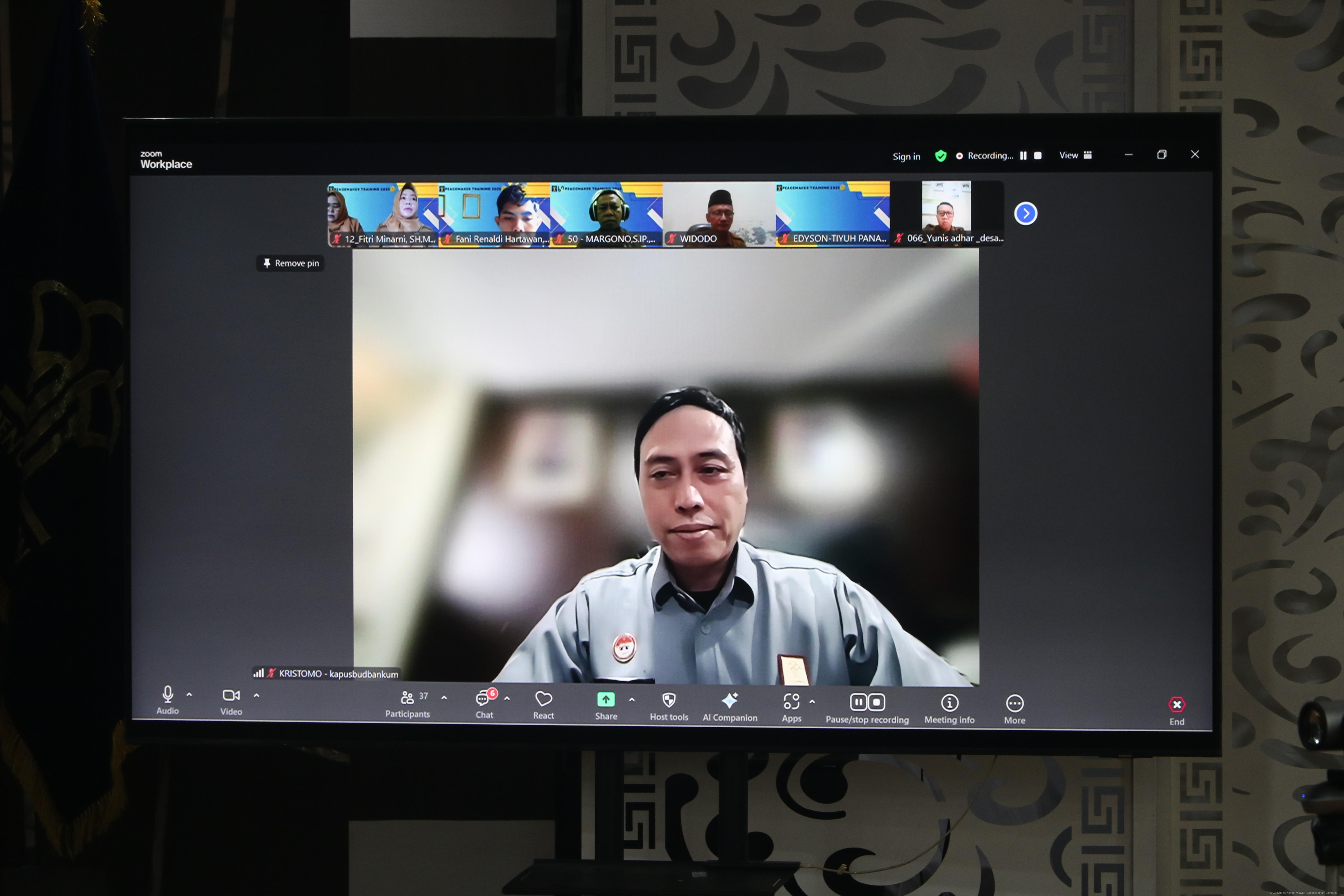The height and width of the screenshot is (896, 1344).
Task: Click the Remove pin button
Action: click(x=290, y=263)
